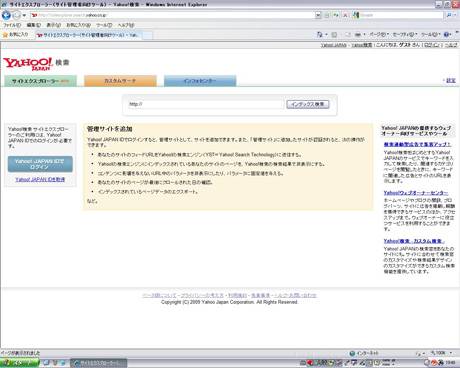Open the ヘルプ menu

(126, 25)
